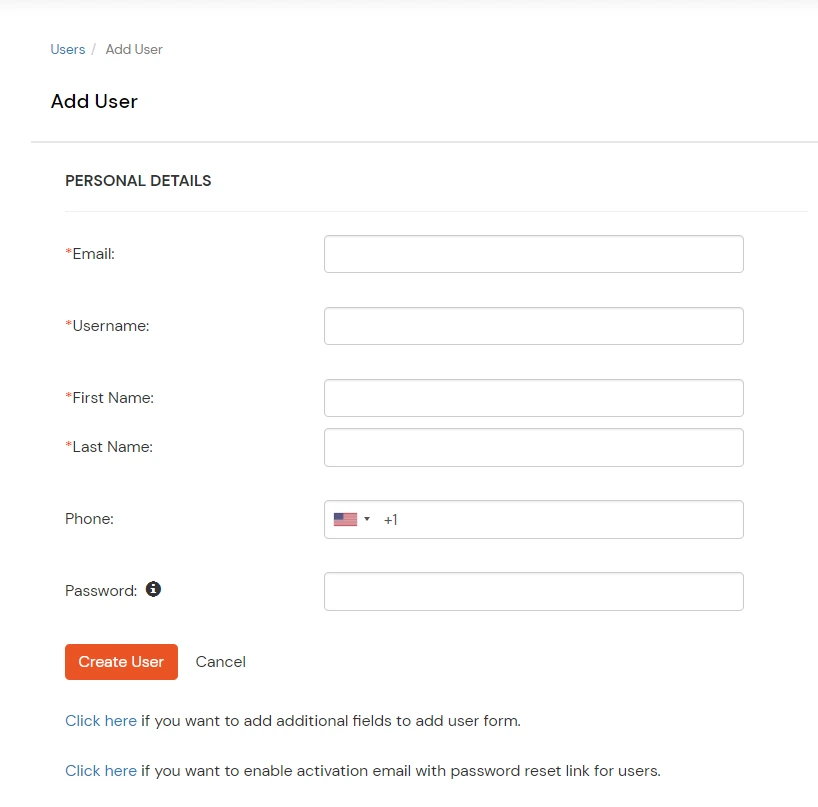Click the Create User button
The height and width of the screenshot is (807, 818).
[121, 661]
